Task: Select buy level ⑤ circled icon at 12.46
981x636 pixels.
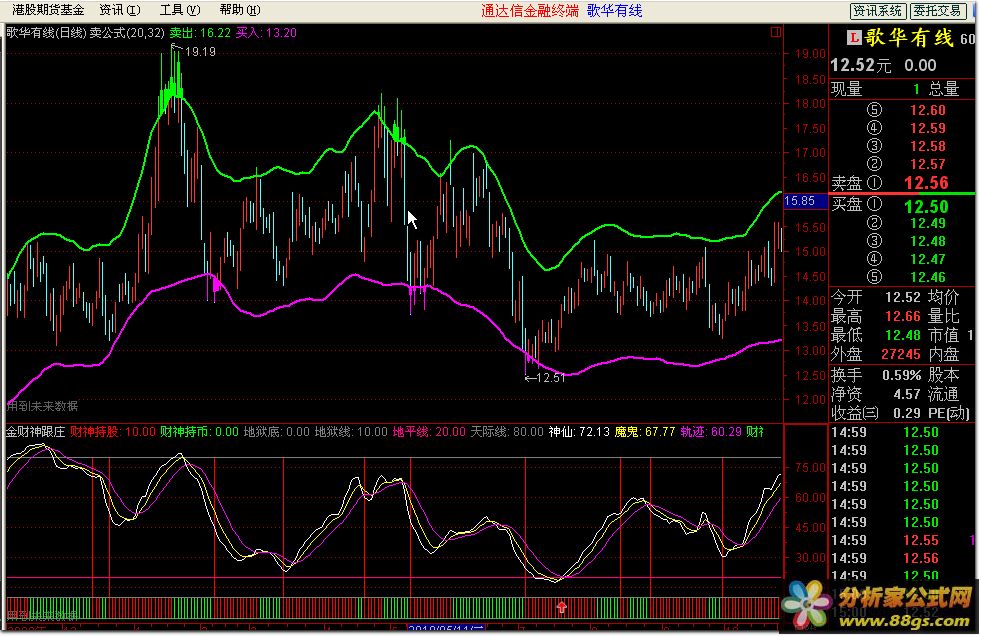Action: [874, 277]
